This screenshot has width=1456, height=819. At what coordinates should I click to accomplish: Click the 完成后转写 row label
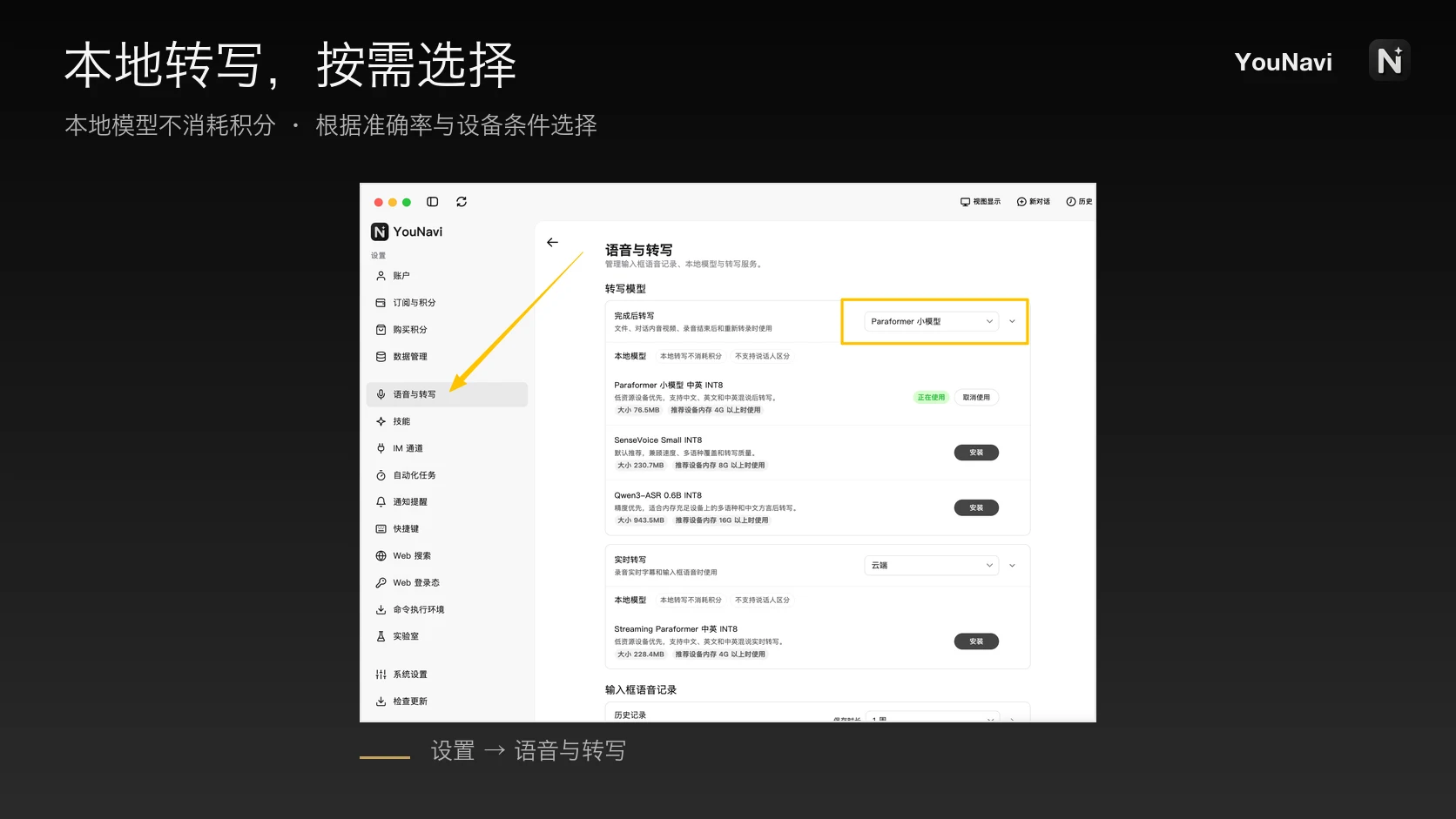click(x=634, y=316)
